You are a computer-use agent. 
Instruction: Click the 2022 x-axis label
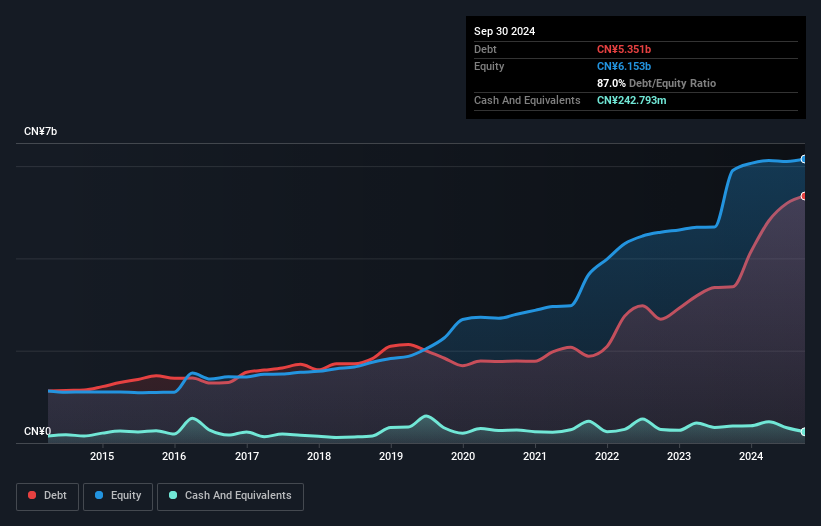(607, 456)
